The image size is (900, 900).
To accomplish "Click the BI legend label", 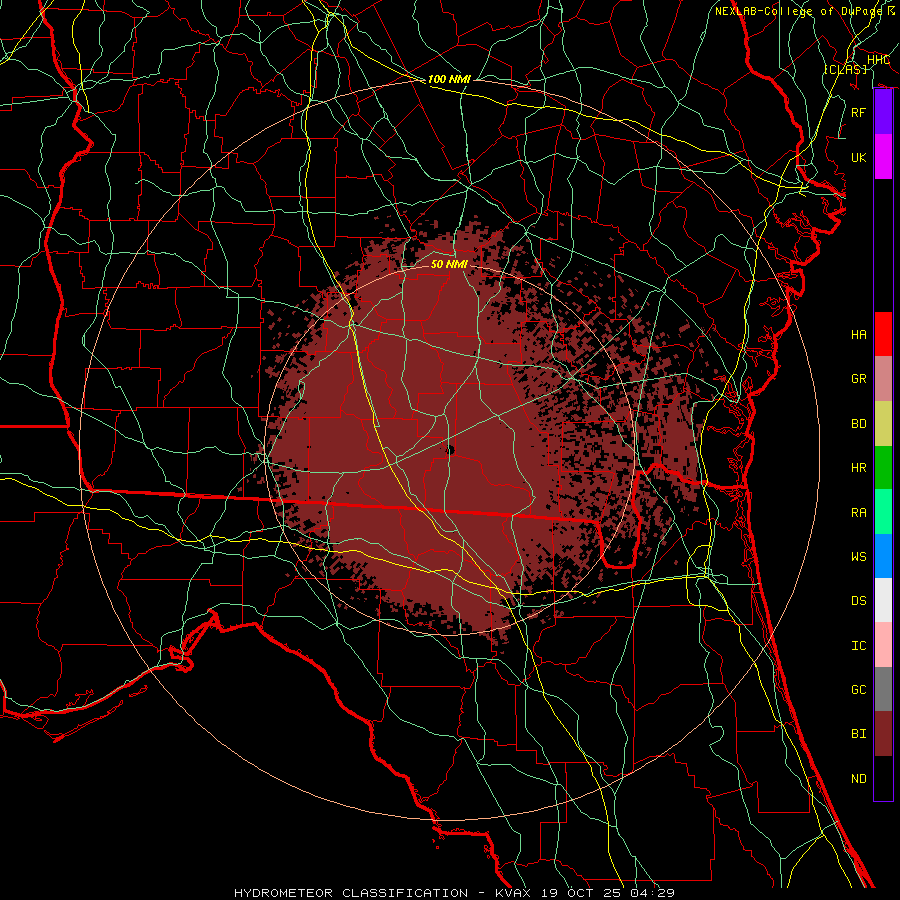I will pyautogui.click(x=858, y=734).
